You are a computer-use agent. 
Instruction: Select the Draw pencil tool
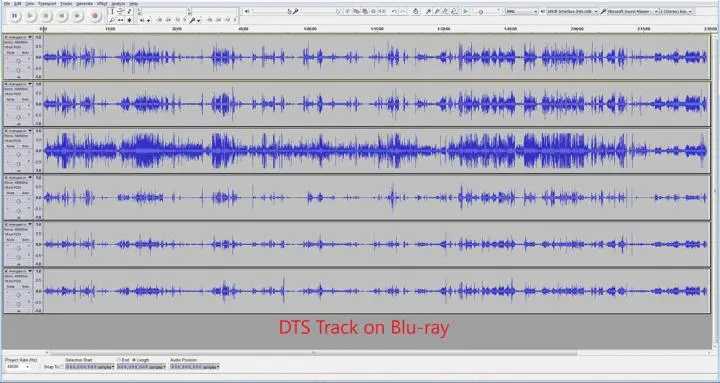[x=129, y=10]
